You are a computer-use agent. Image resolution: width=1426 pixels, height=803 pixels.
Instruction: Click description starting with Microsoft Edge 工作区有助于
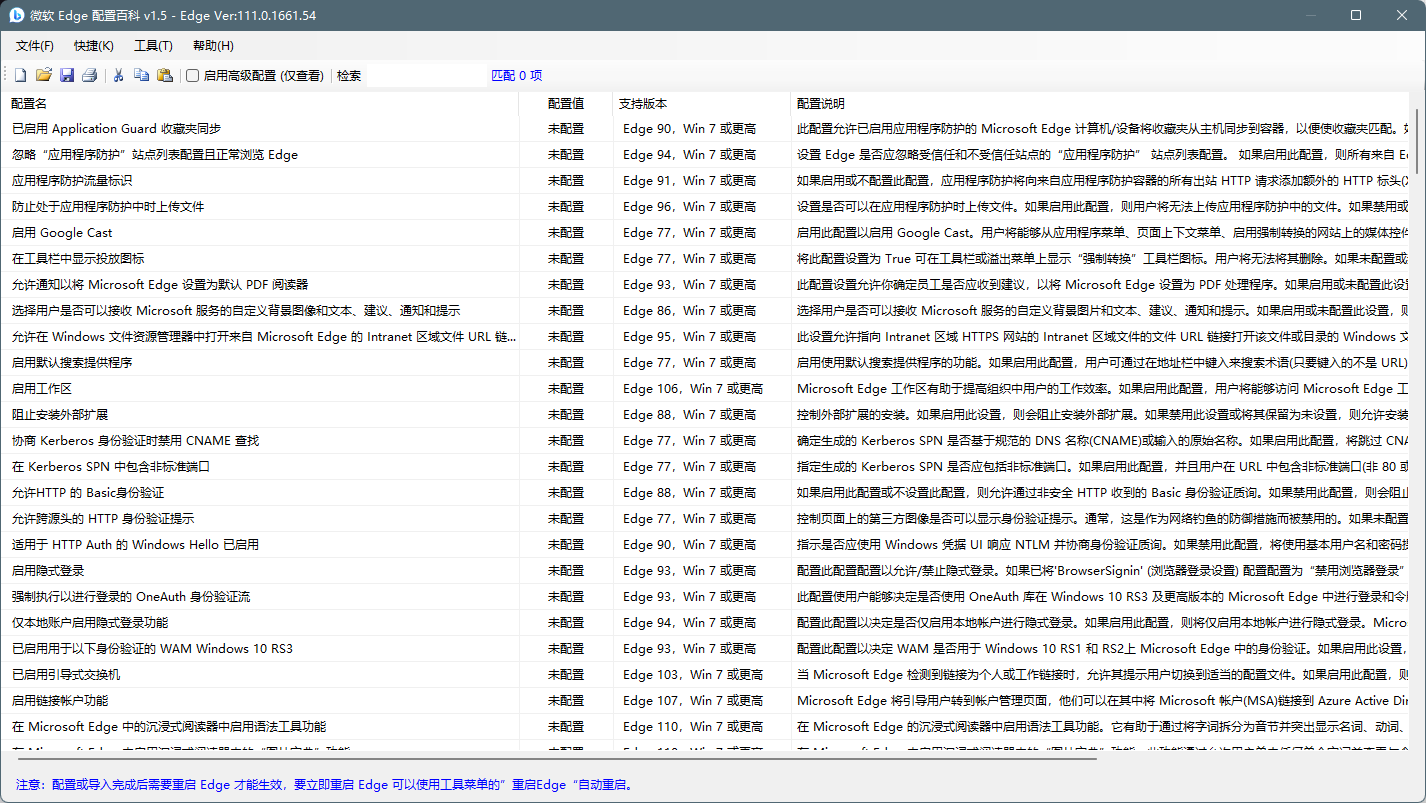[x=1102, y=388]
